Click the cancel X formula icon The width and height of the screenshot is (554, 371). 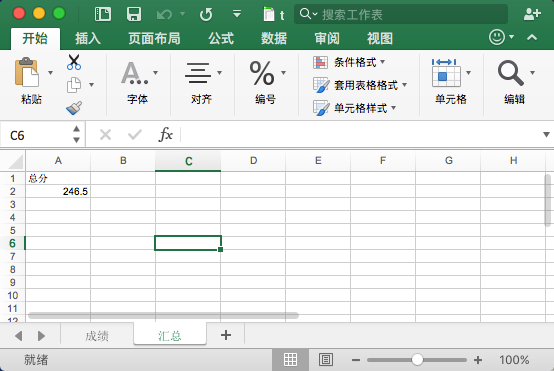[x=105, y=135]
